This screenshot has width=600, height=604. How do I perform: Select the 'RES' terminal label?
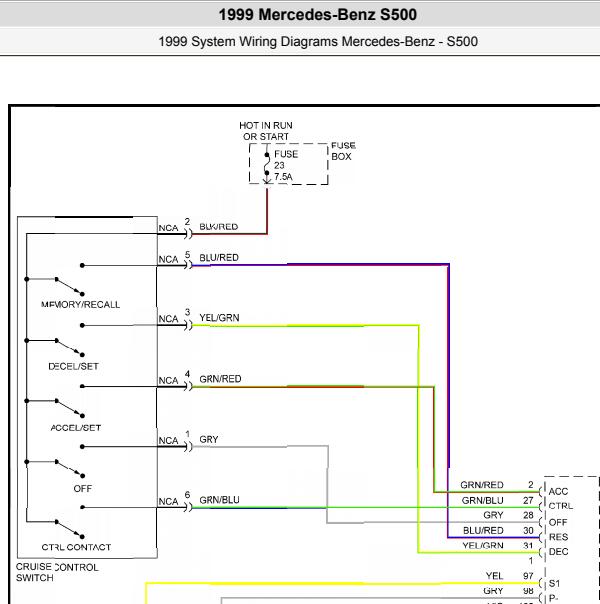(x=558, y=537)
